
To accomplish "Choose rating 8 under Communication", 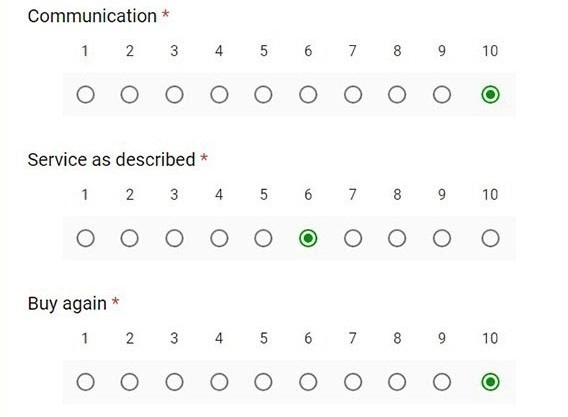I will (397, 95).
